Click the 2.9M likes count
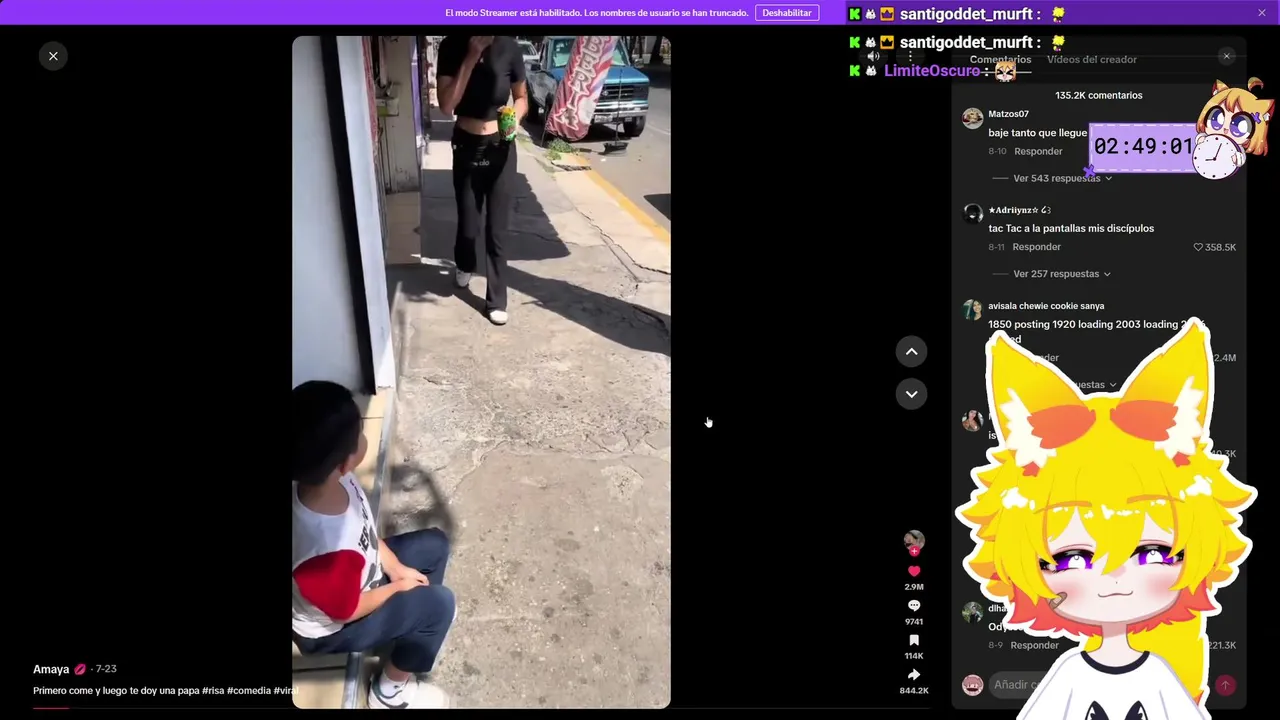This screenshot has height=720, width=1280. click(914, 587)
